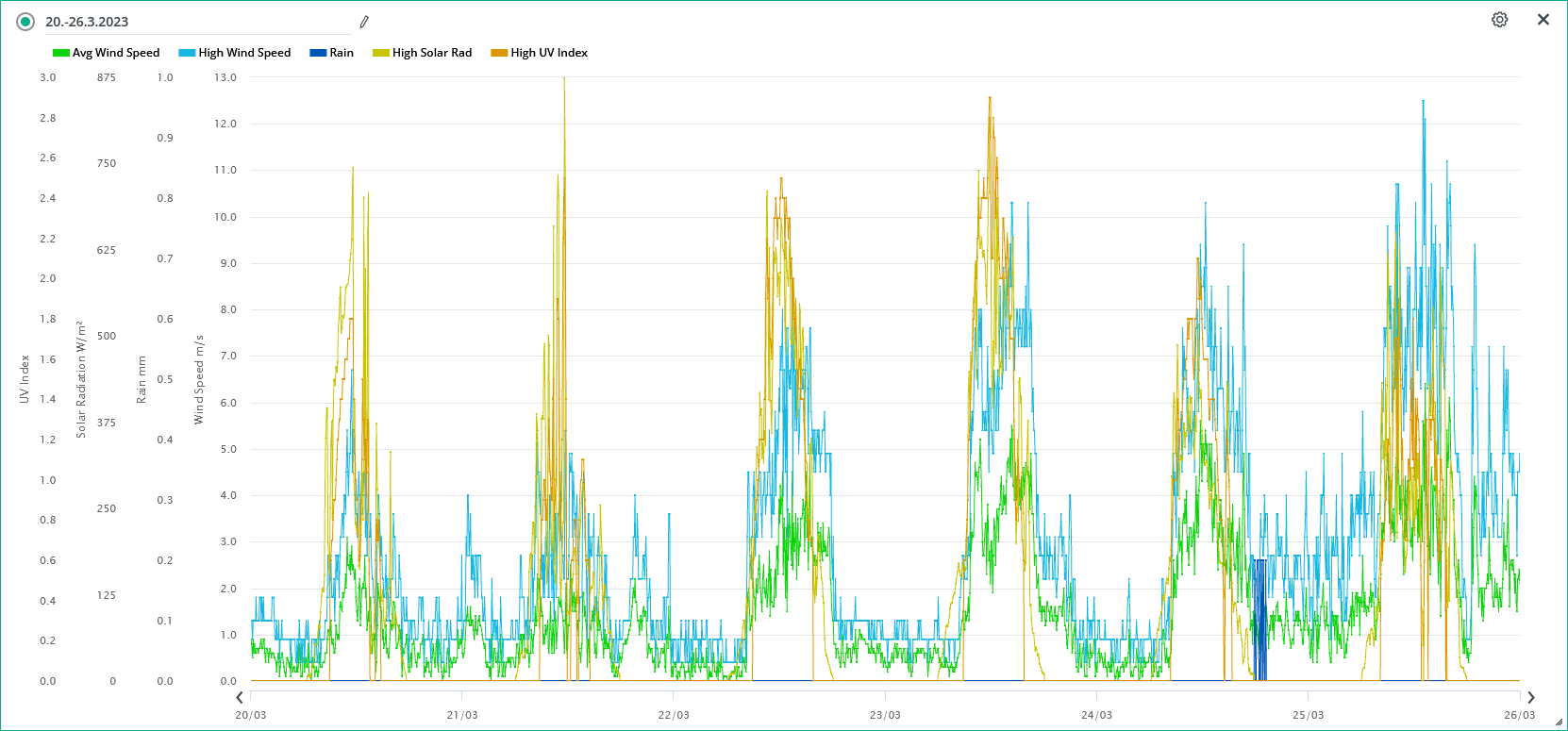Advance to the next period with the right arrow
The height and width of the screenshot is (731, 1568).
click(x=1530, y=697)
